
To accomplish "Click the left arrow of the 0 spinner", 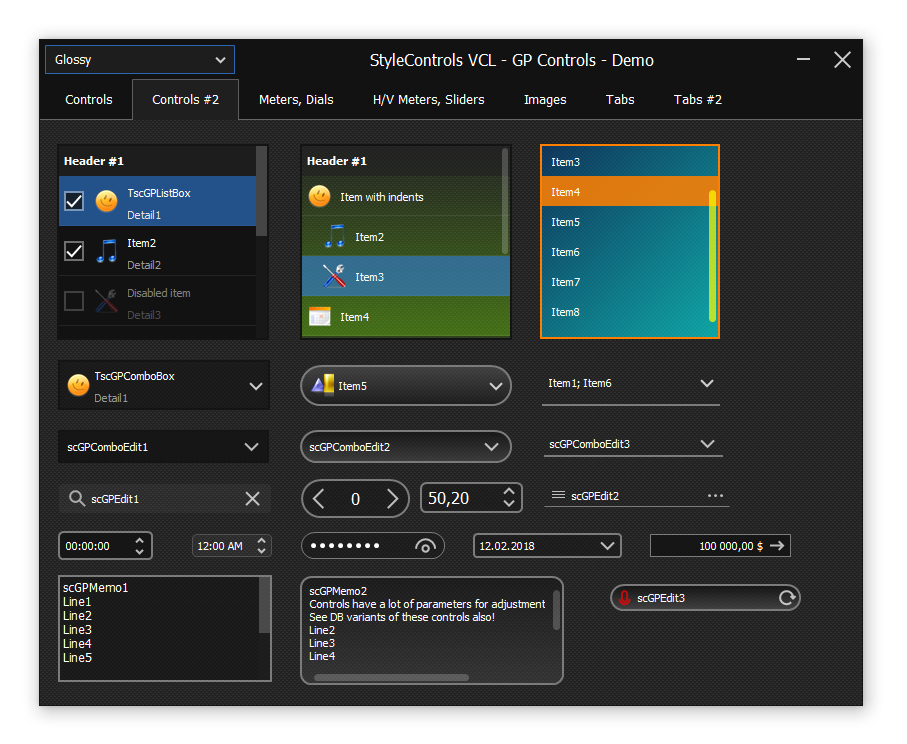I will [318, 499].
